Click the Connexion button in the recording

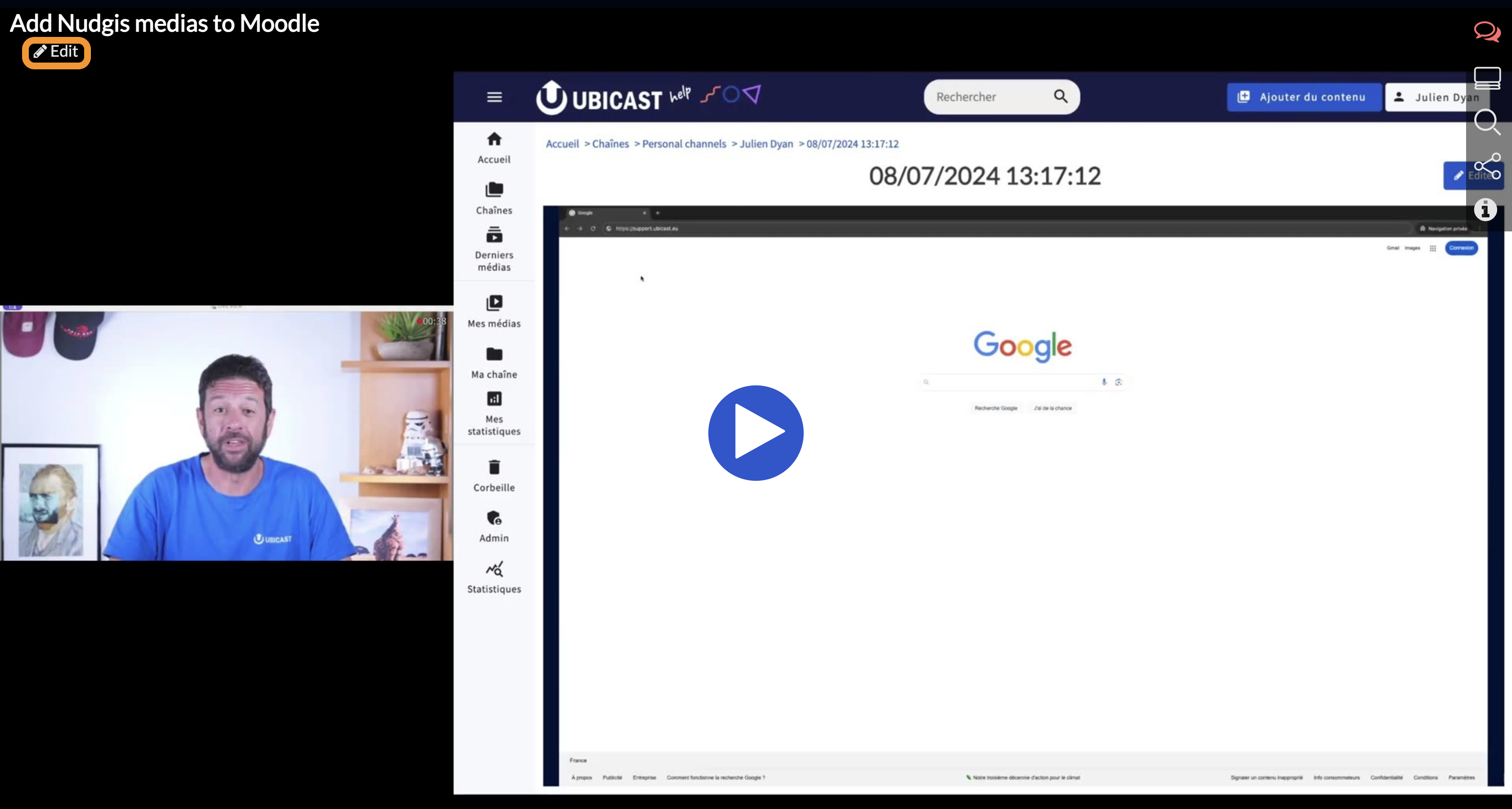[1461, 248]
